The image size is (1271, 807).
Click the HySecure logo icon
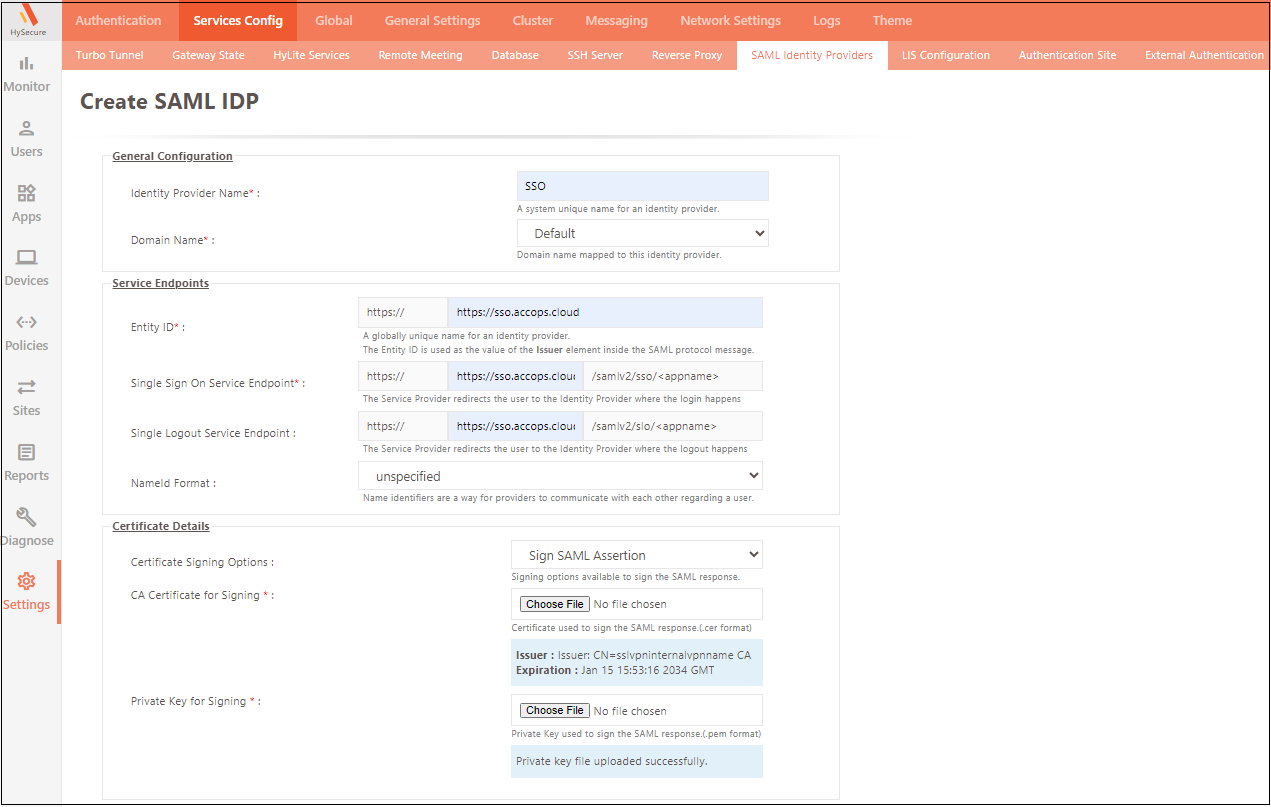pyautogui.click(x=27, y=17)
